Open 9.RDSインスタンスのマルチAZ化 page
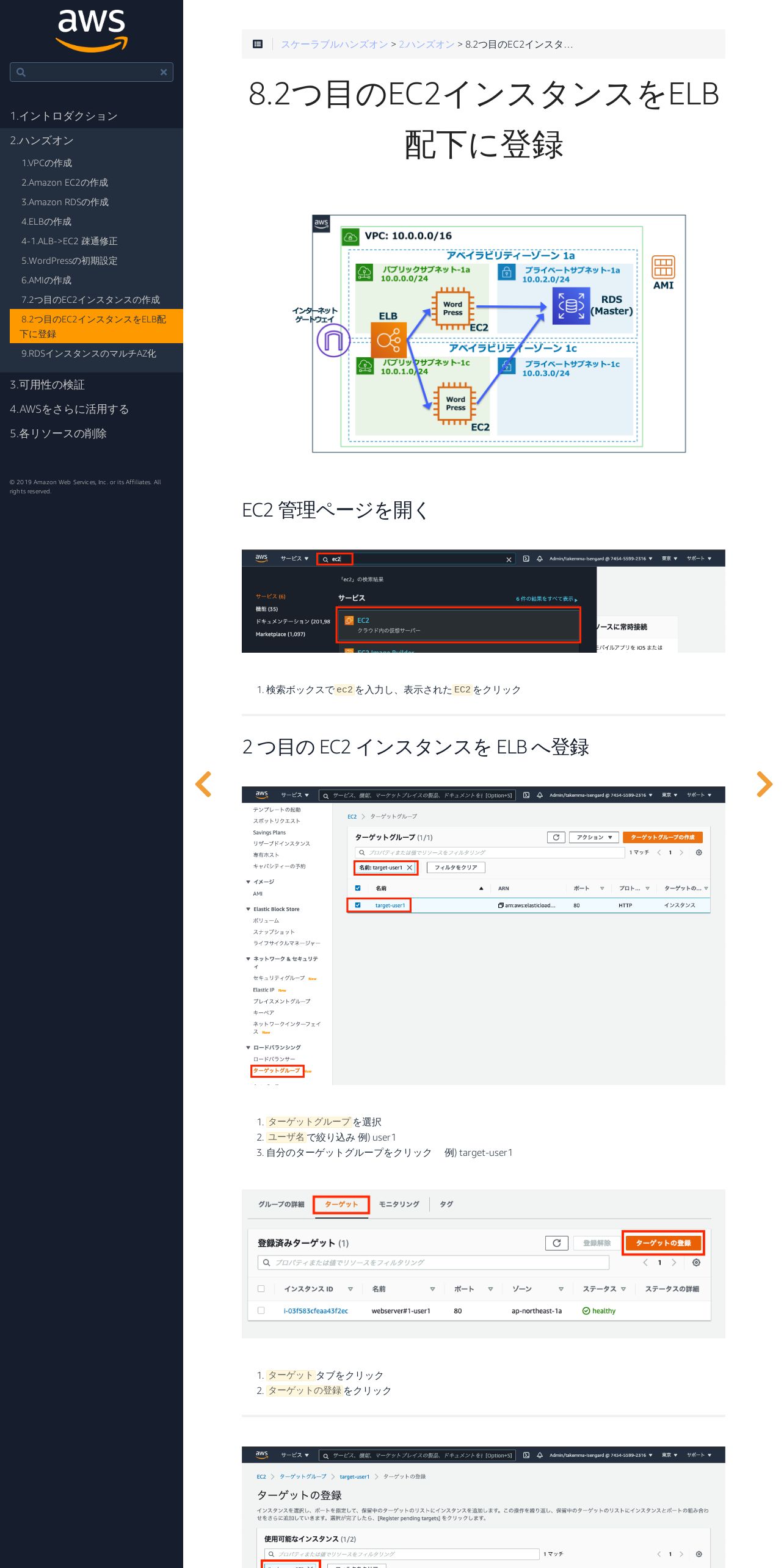Viewport: 784px width, 1568px height. click(x=89, y=354)
